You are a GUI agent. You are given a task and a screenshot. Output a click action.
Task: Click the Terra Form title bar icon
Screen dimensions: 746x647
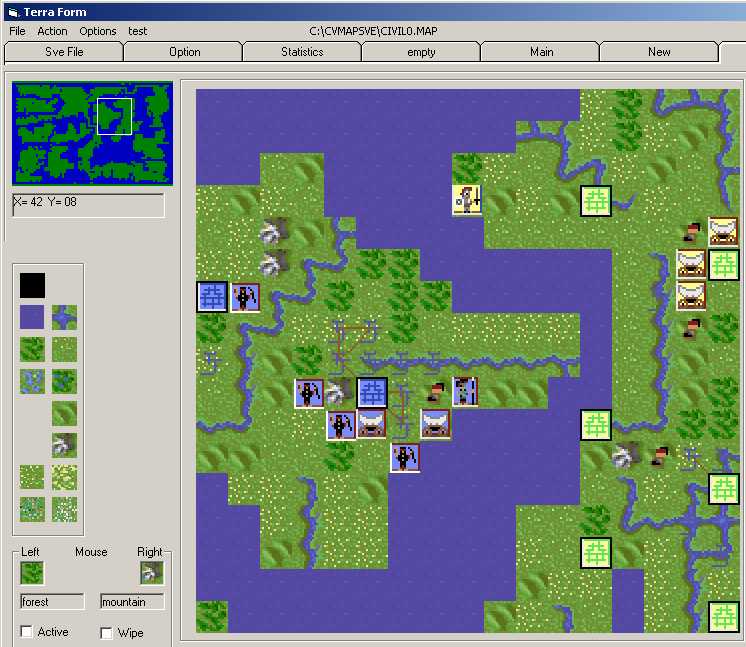13,12
